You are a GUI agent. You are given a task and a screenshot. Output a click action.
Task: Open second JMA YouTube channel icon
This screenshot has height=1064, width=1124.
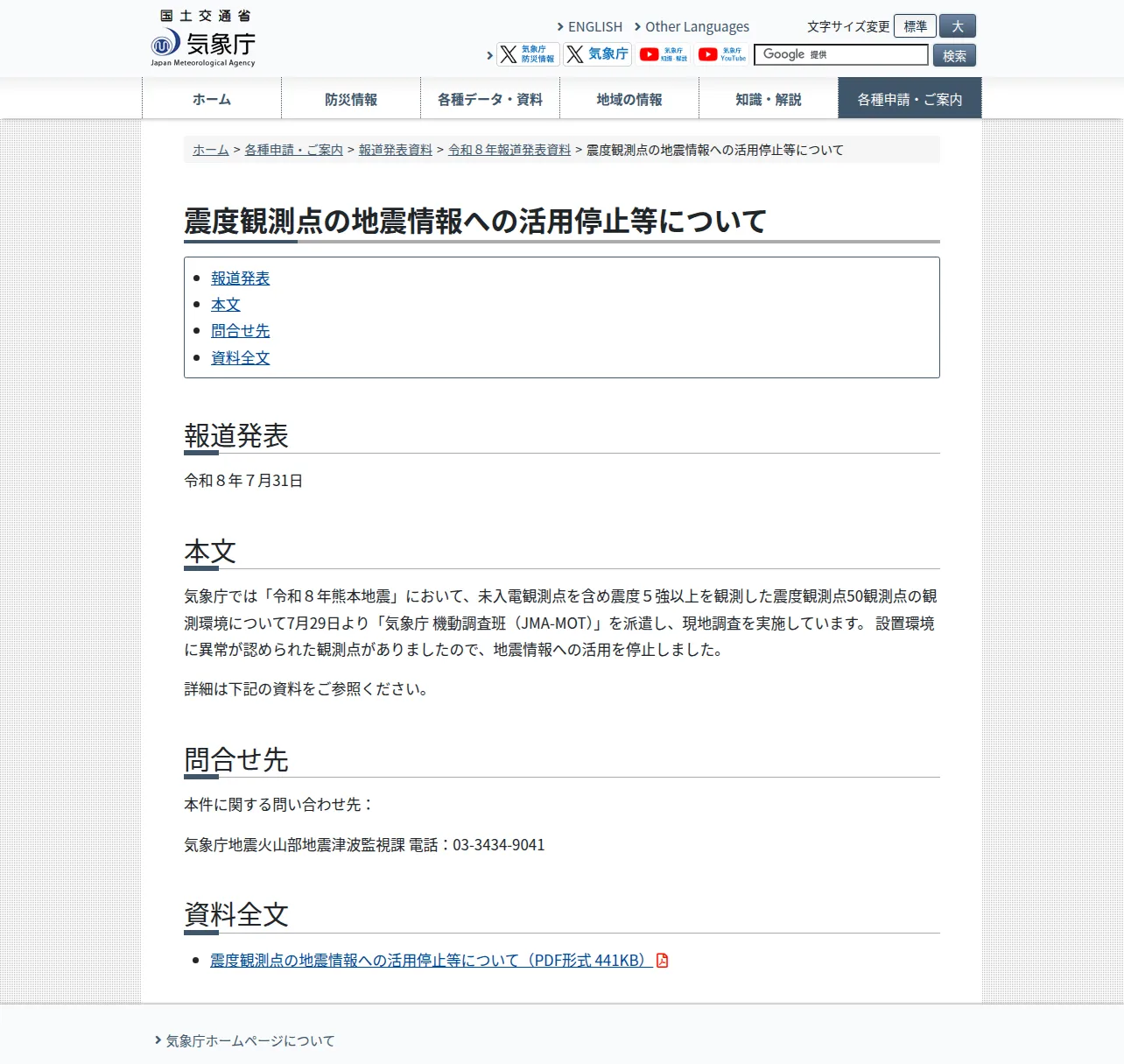[722, 54]
